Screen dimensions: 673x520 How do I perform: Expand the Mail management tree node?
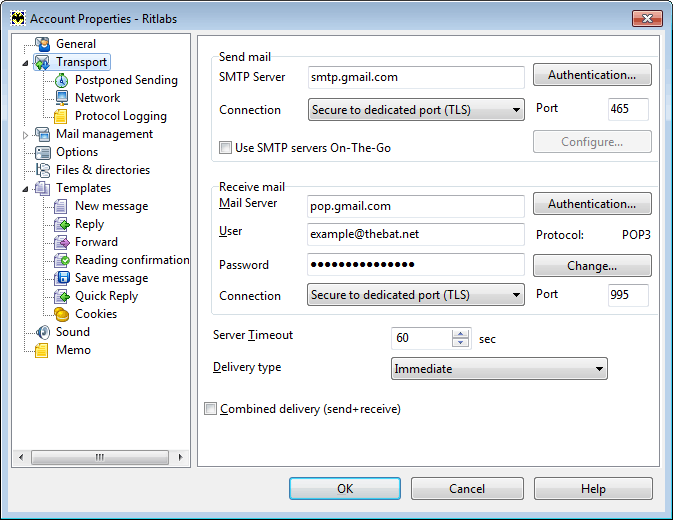pyautogui.click(x=25, y=135)
